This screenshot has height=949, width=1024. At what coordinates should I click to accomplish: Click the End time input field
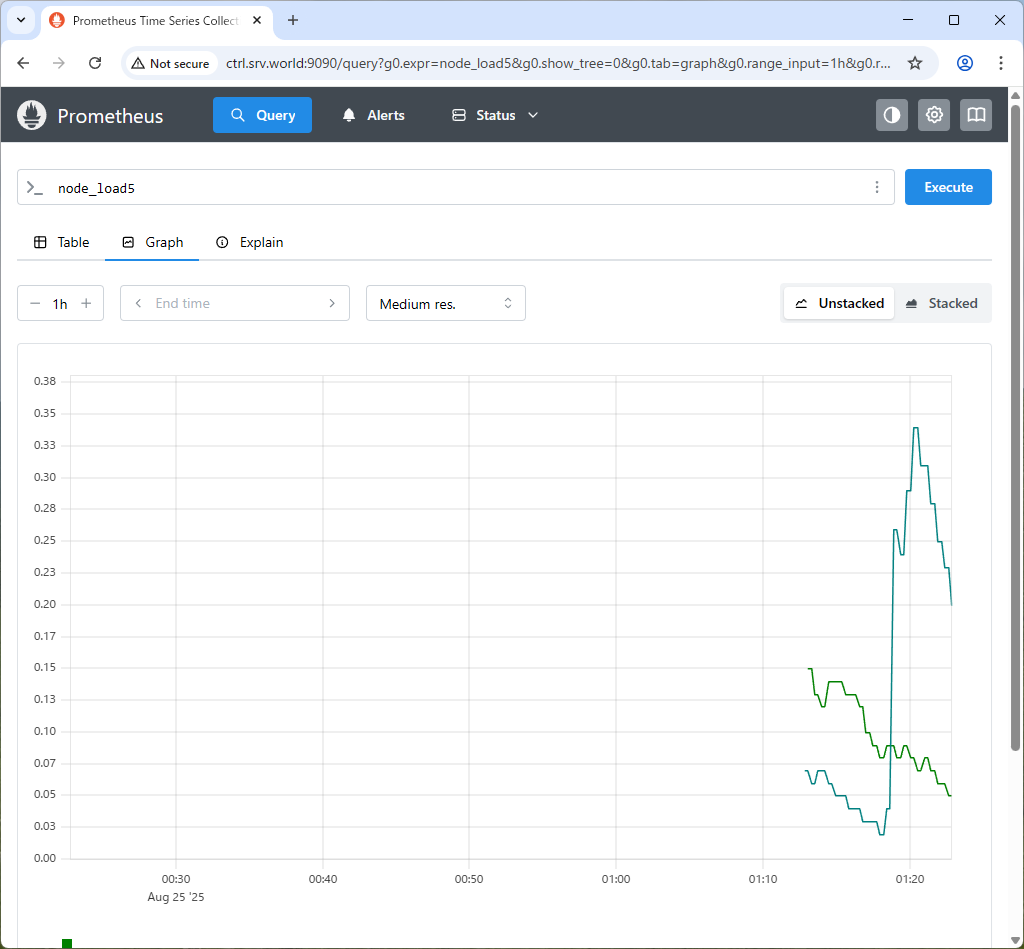[x=235, y=303]
